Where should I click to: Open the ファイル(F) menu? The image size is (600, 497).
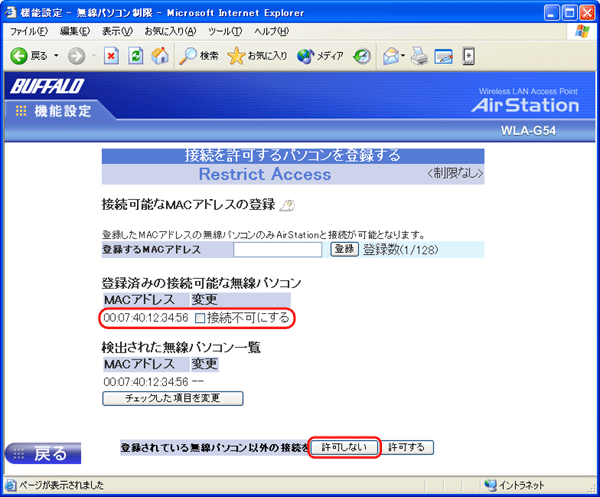click(x=28, y=32)
